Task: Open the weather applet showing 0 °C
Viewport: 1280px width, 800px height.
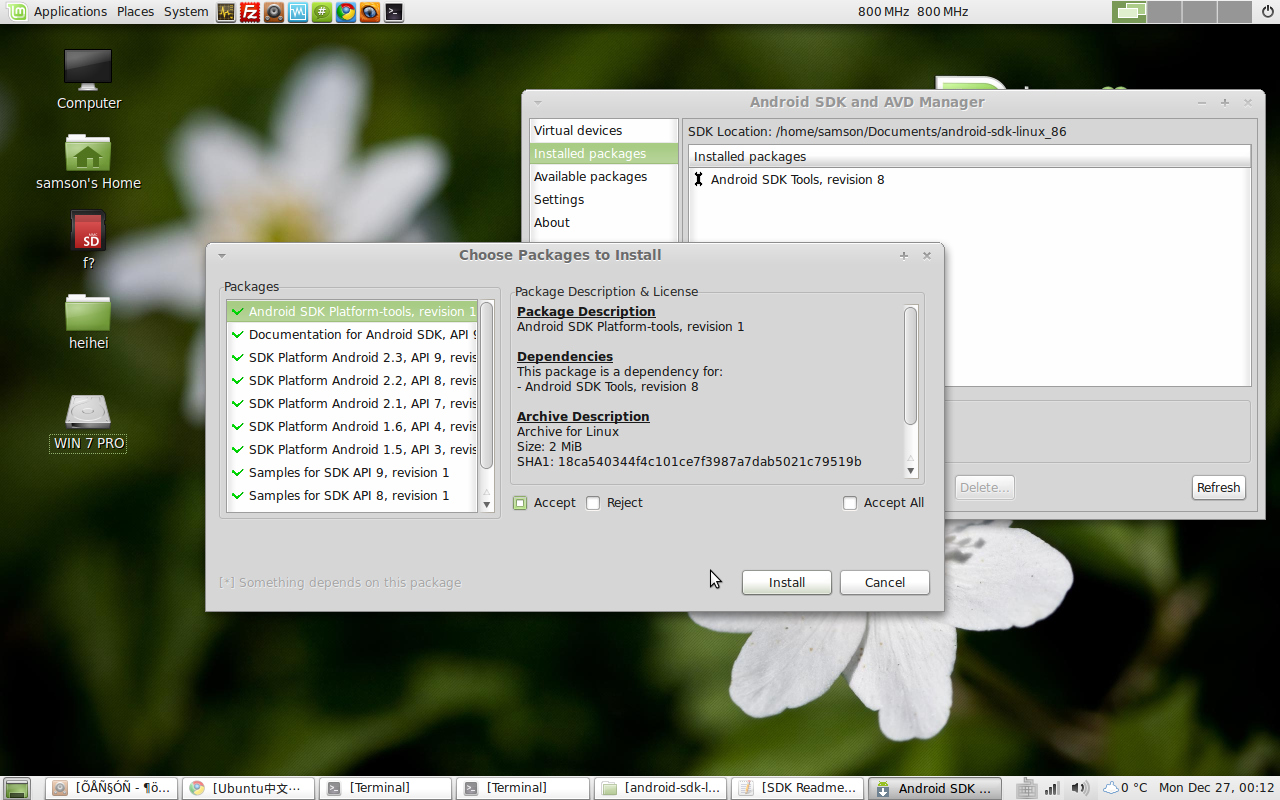Action: (x=1125, y=788)
